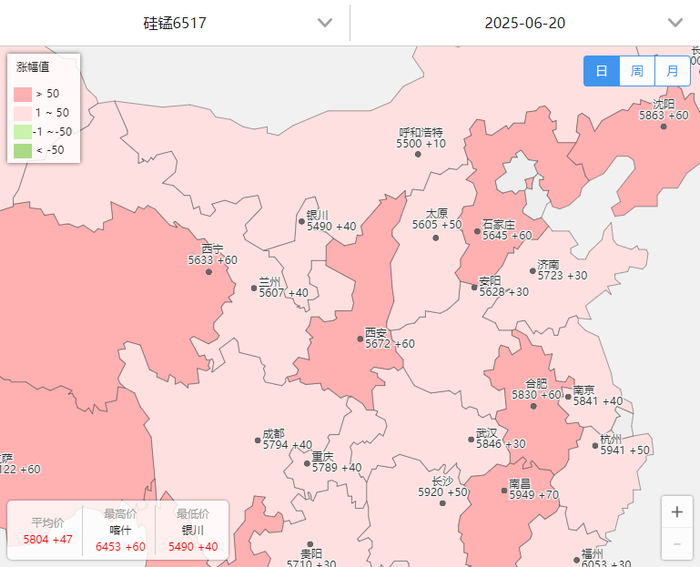Zoom out the map with minus button
The image size is (700, 567).
pyautogui.click(x=677, y=544)
